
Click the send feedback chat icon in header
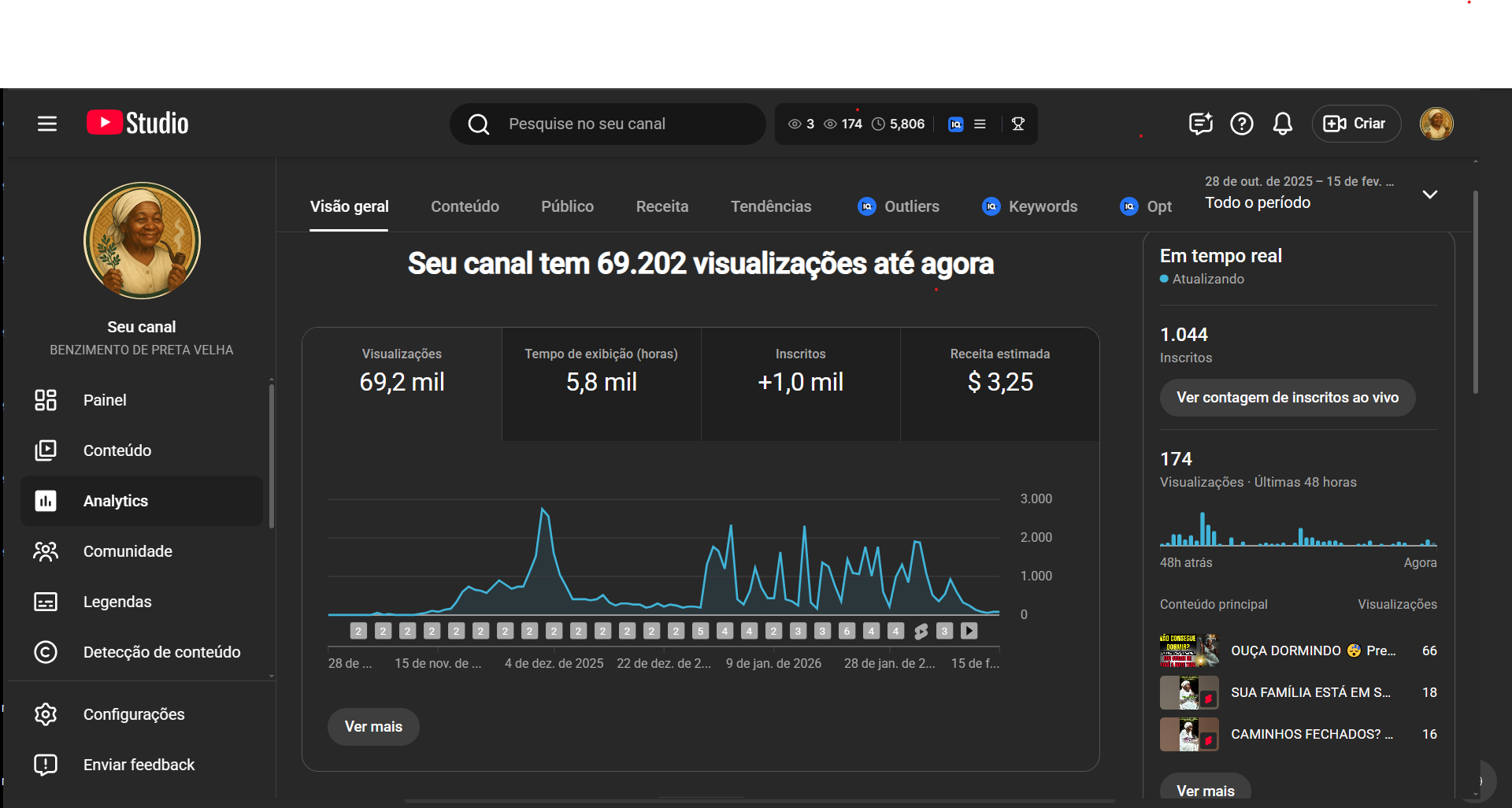click(x=1200, y=124)
